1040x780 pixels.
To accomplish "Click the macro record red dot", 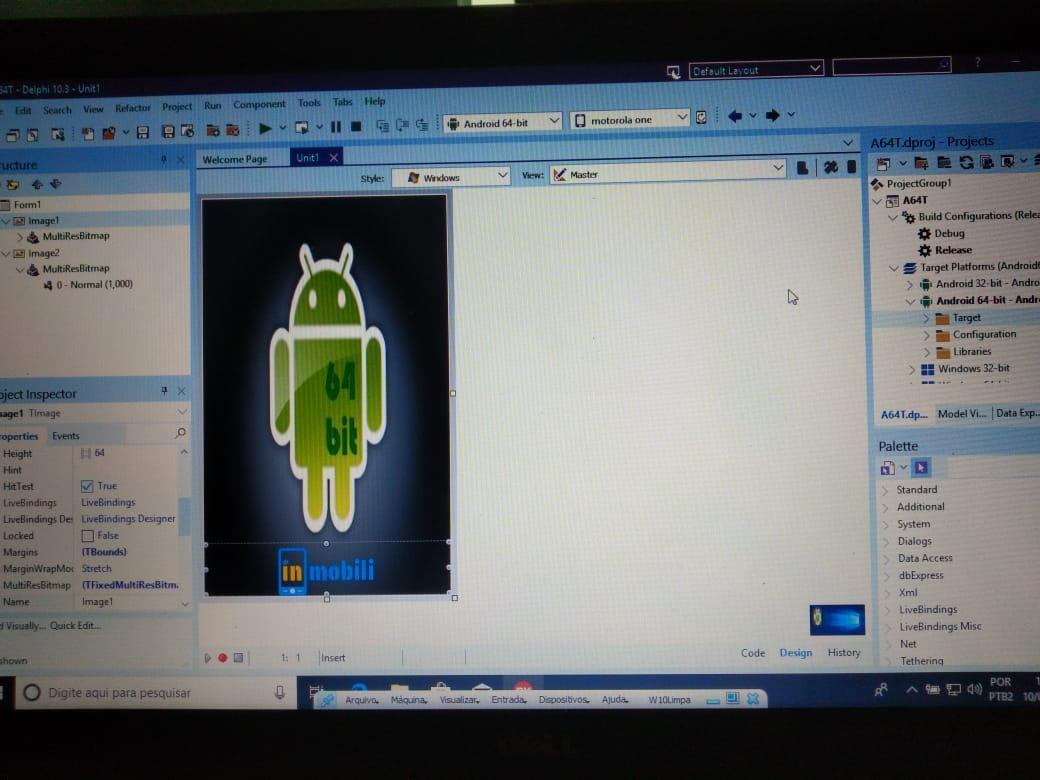I will [x=223, y=658].
